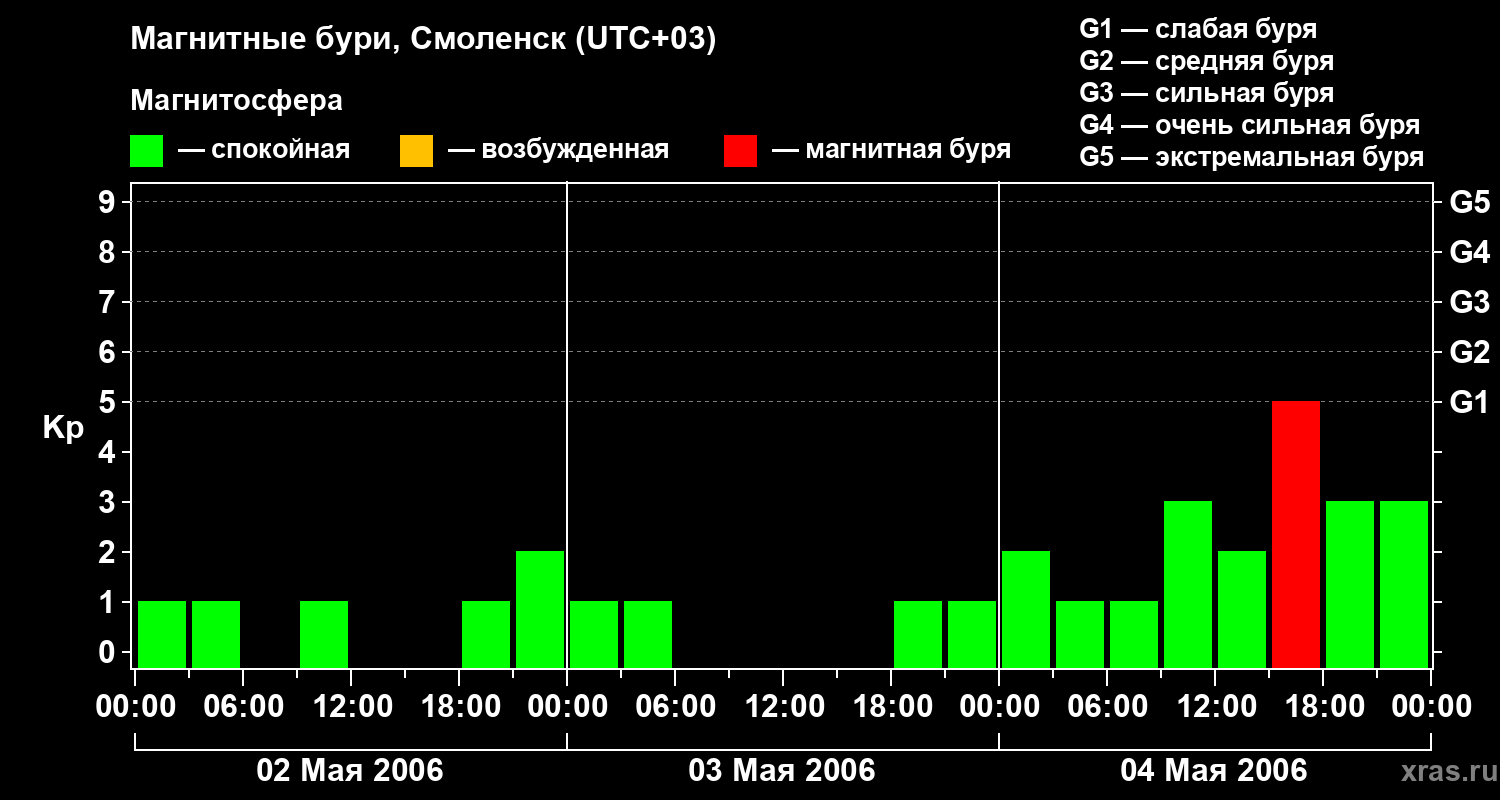
Task: Select the 03 Мая 2006 date label
Action: pyautogui.click(x=782, y=771)
